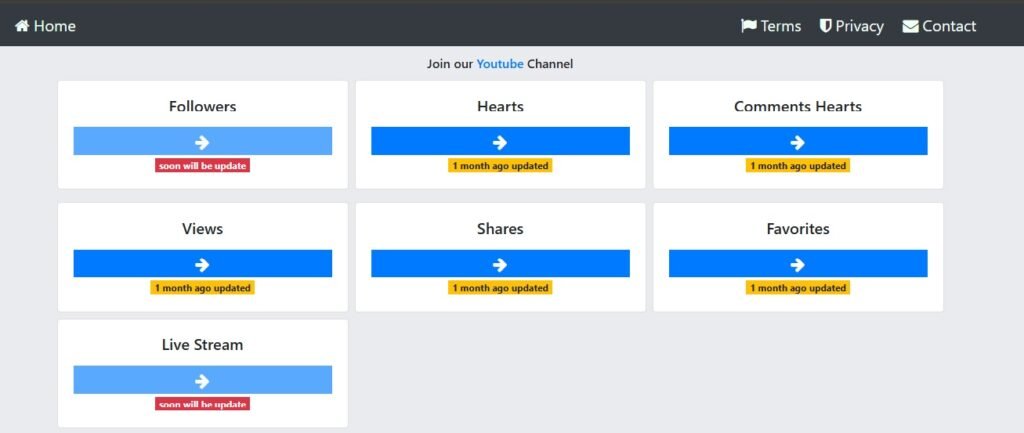Click the shield icon beside Privacy
The width and height of the screenshot is (1024, 433).
click(825, 26)
